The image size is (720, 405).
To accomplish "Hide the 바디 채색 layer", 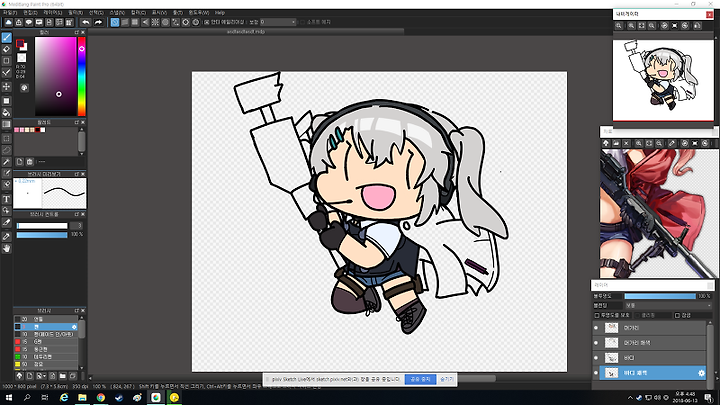I will click(x=596, y=373).
